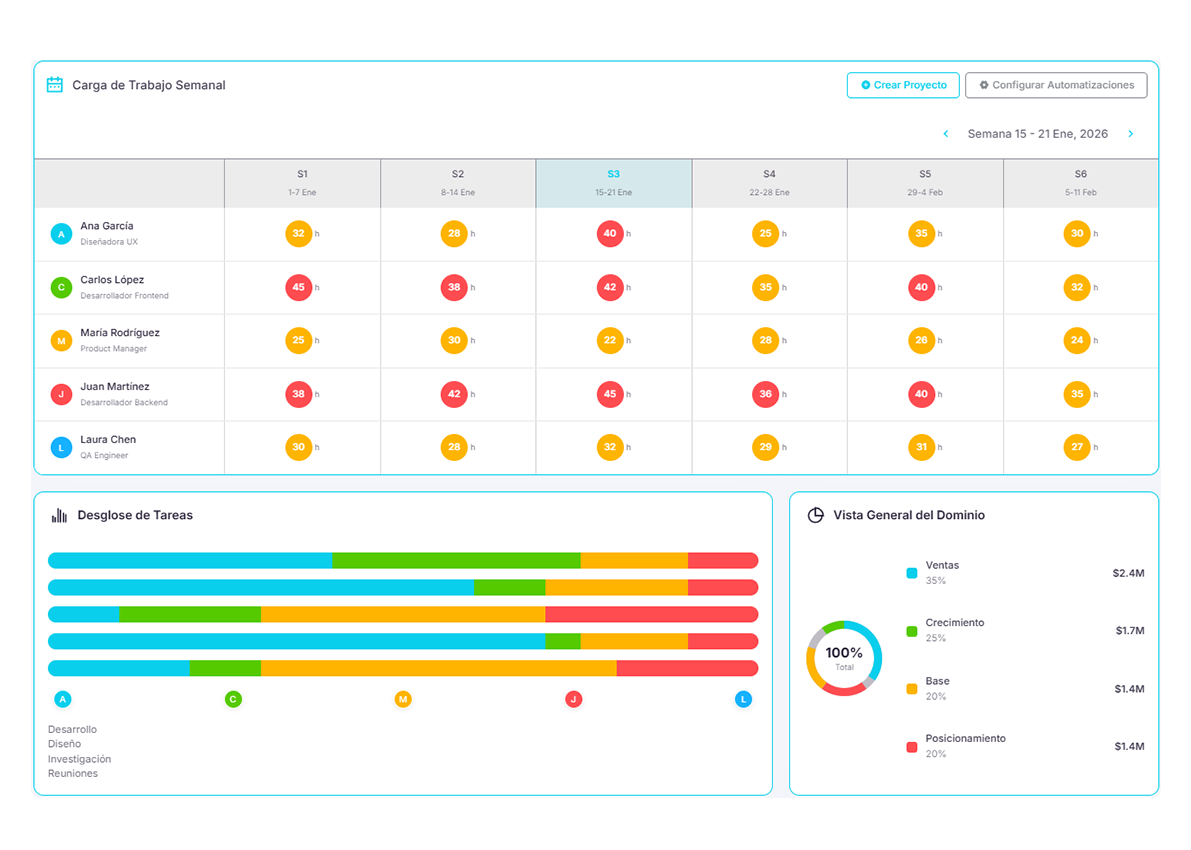The height and width of the screenshot is (850, 1191).
Task: Go to previous week with left chevron
Action: 946,134
